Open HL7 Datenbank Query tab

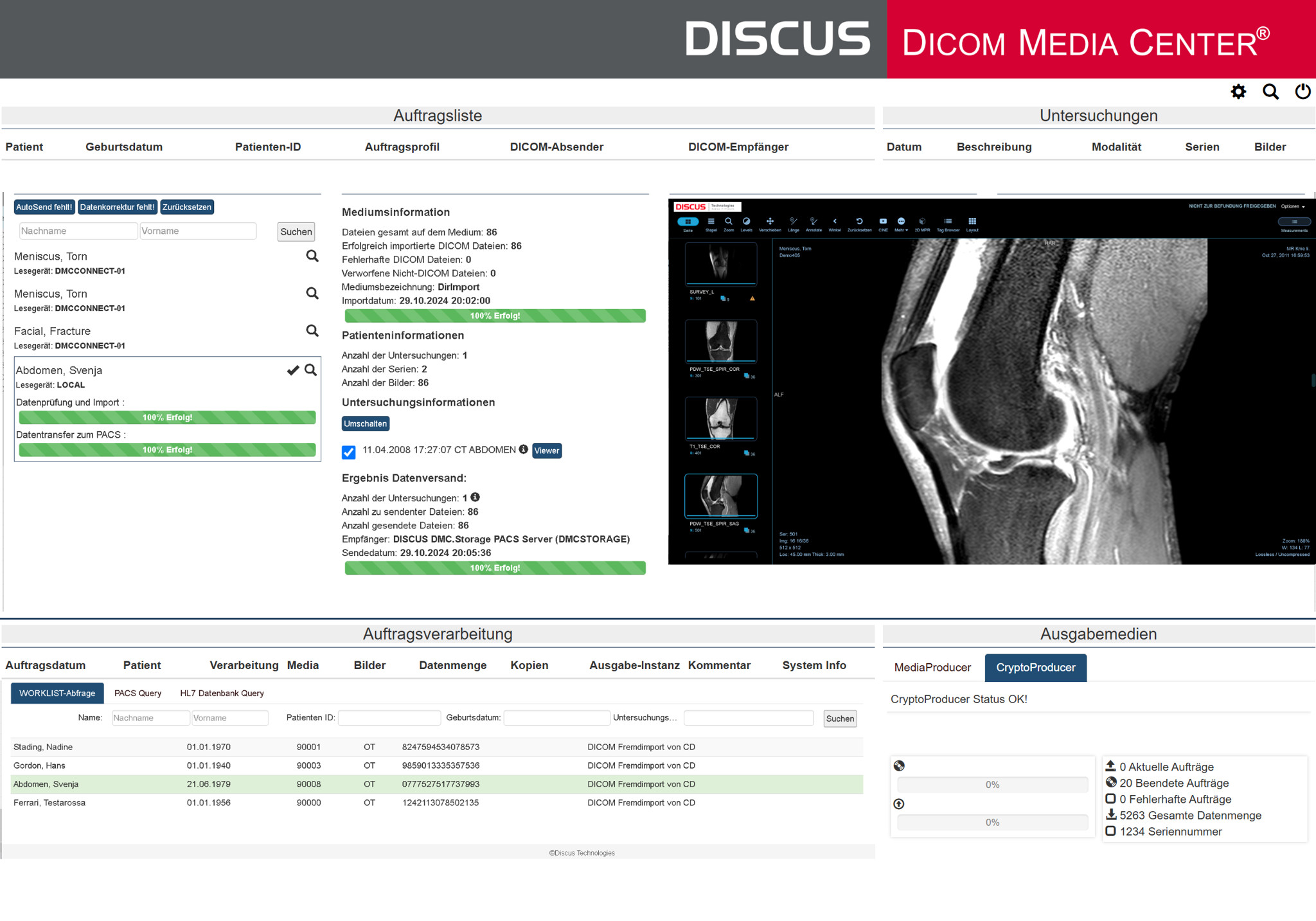click(x=222, y=693)
